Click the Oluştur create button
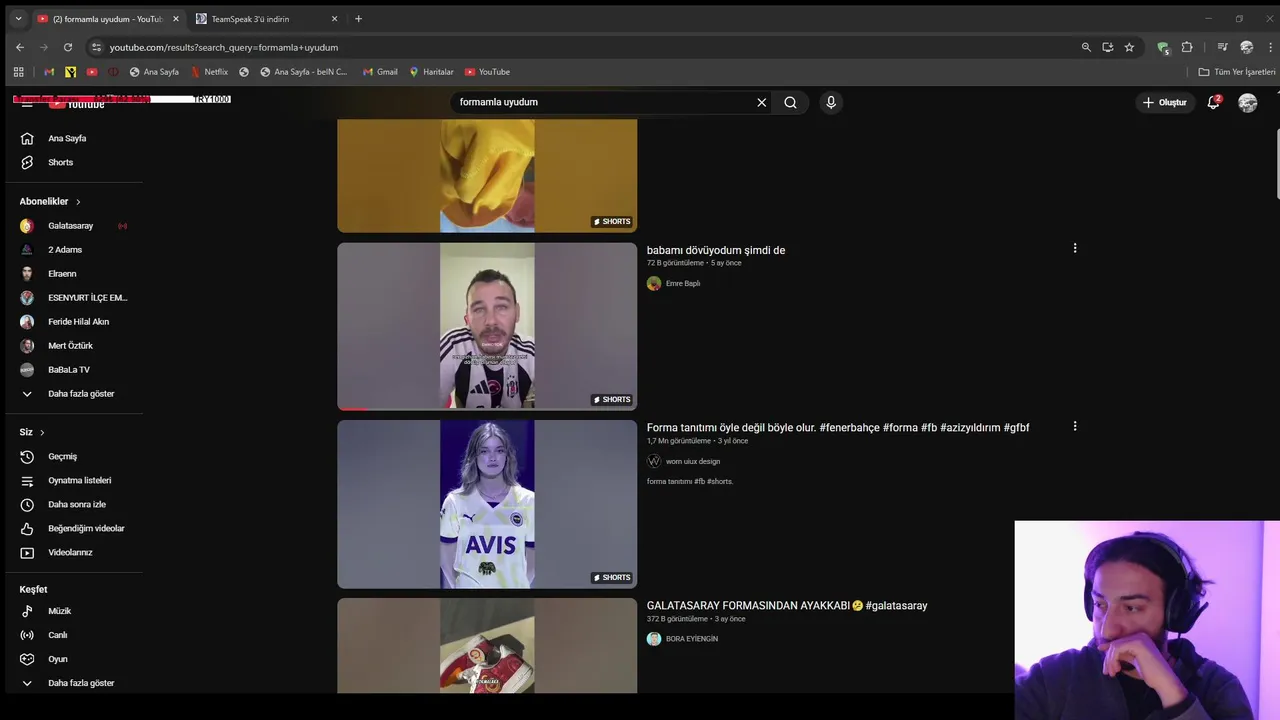The width and height of the screenshot is (1280, 720). [1165, 102]
